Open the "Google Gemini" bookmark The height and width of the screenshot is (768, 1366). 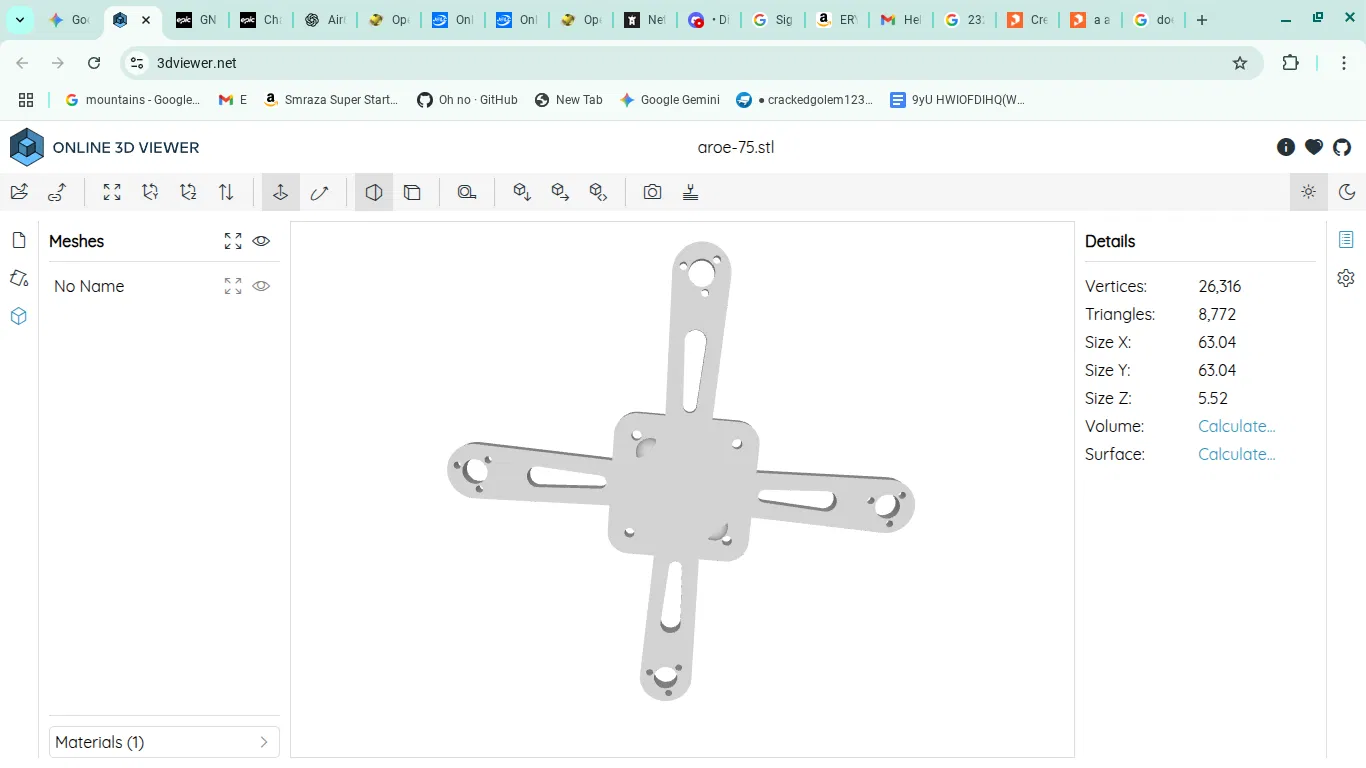[x=670, y=100]
